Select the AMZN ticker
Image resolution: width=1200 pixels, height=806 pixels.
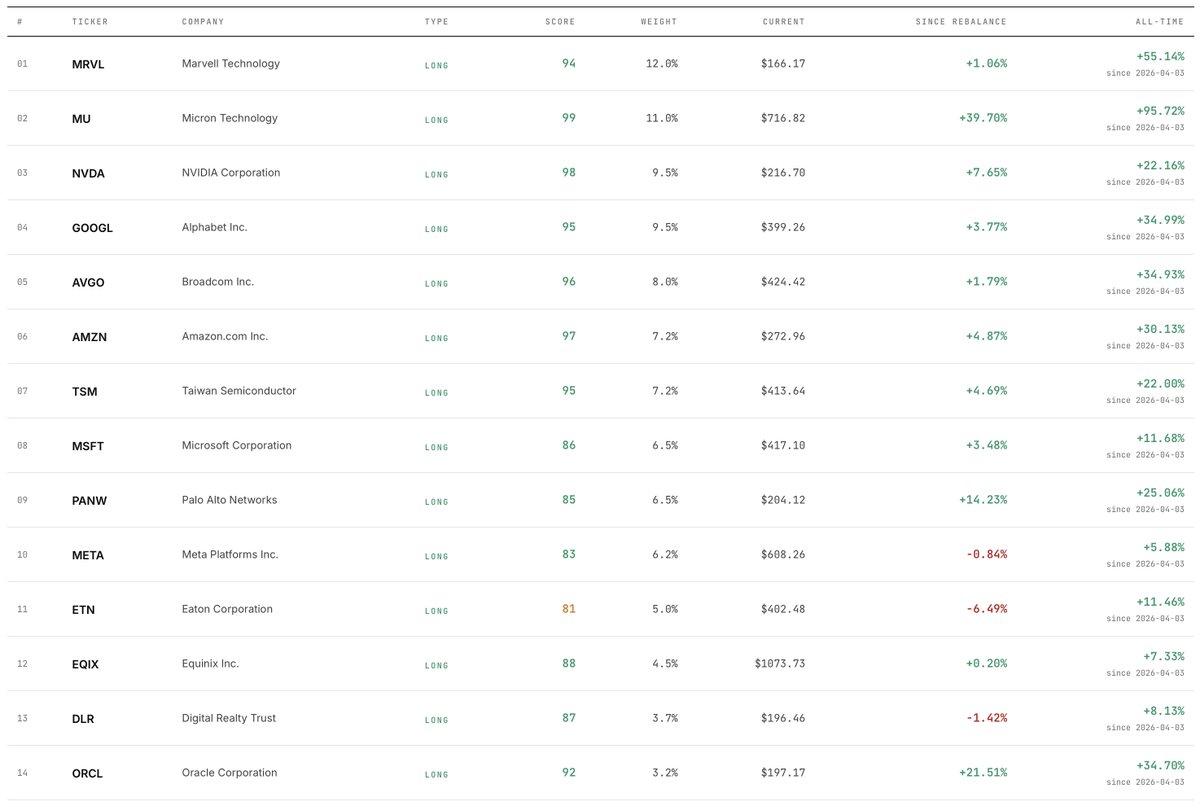[89, 337]
